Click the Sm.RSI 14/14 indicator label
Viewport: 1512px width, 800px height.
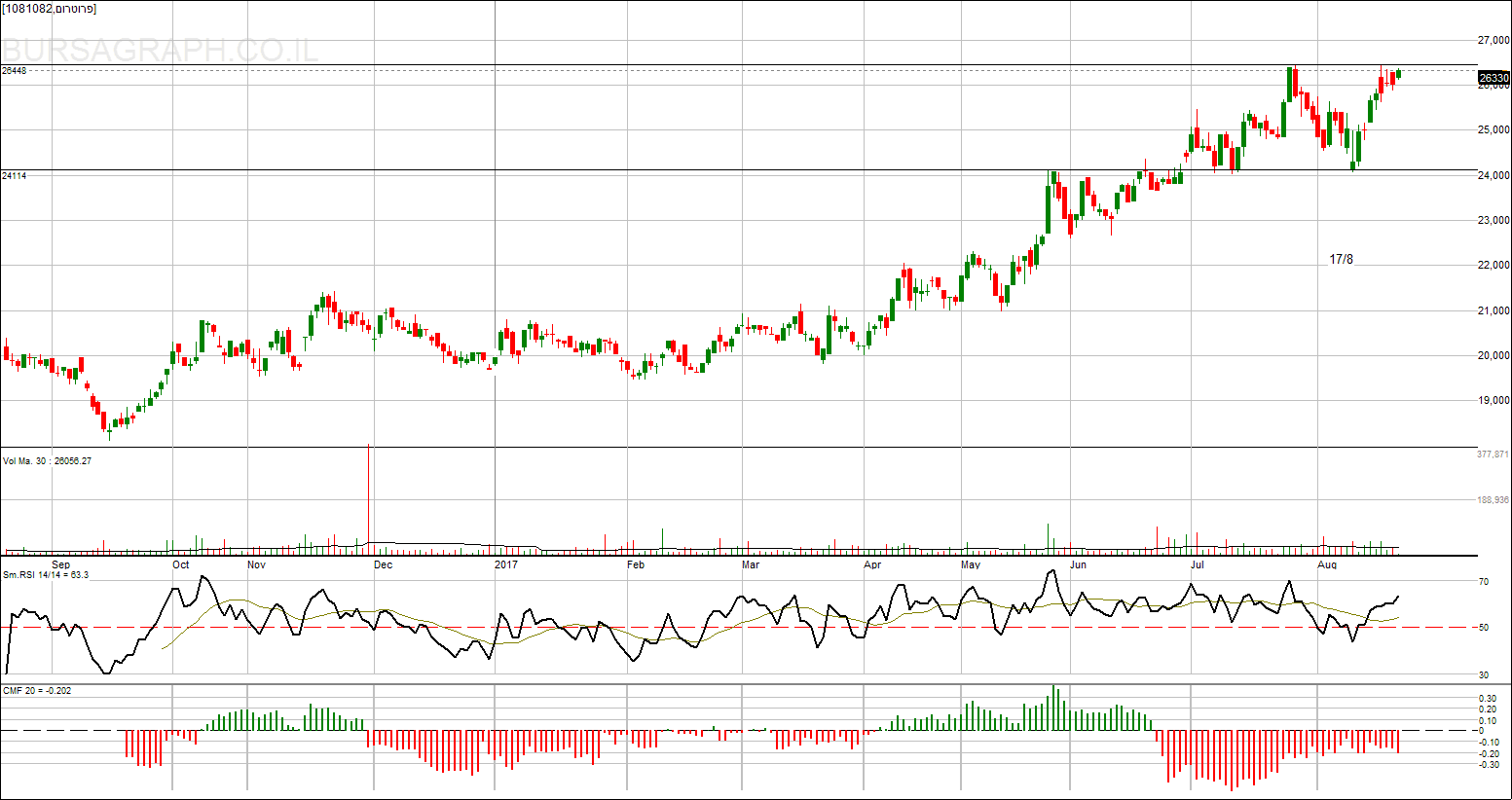[46, 575]
